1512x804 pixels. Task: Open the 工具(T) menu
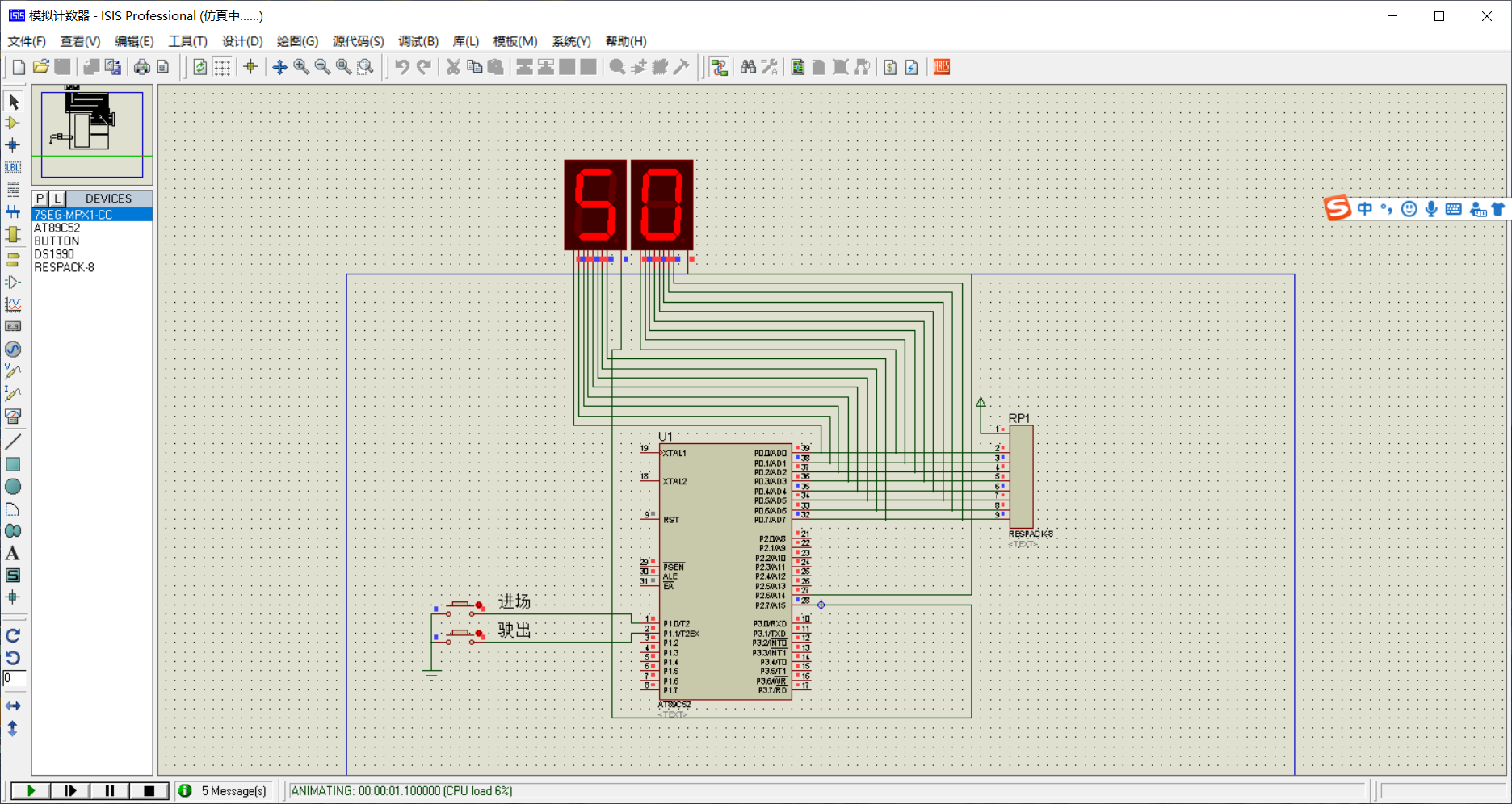(187, 41)
